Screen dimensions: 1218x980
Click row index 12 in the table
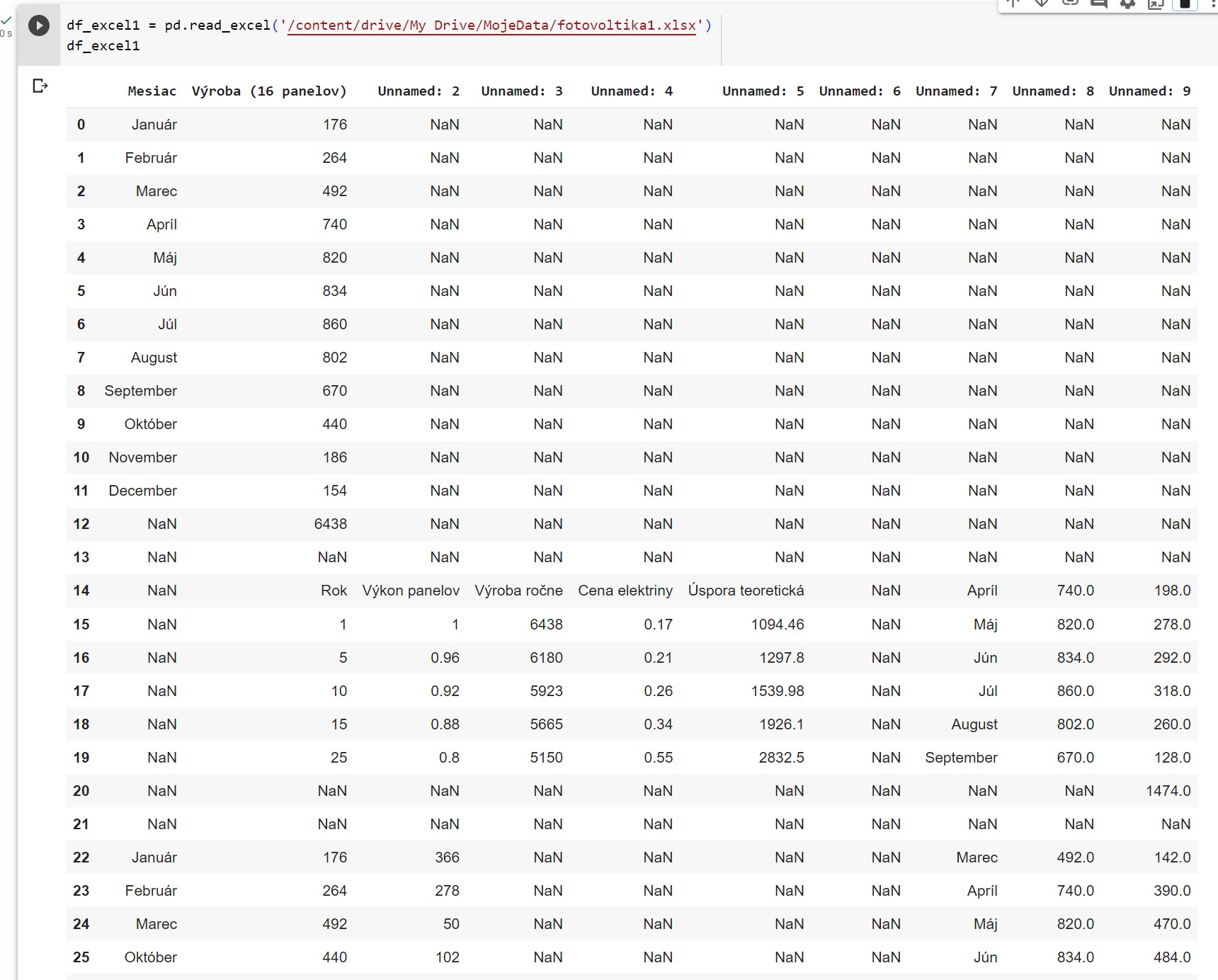pyautogui.click(x=81, y=524)
